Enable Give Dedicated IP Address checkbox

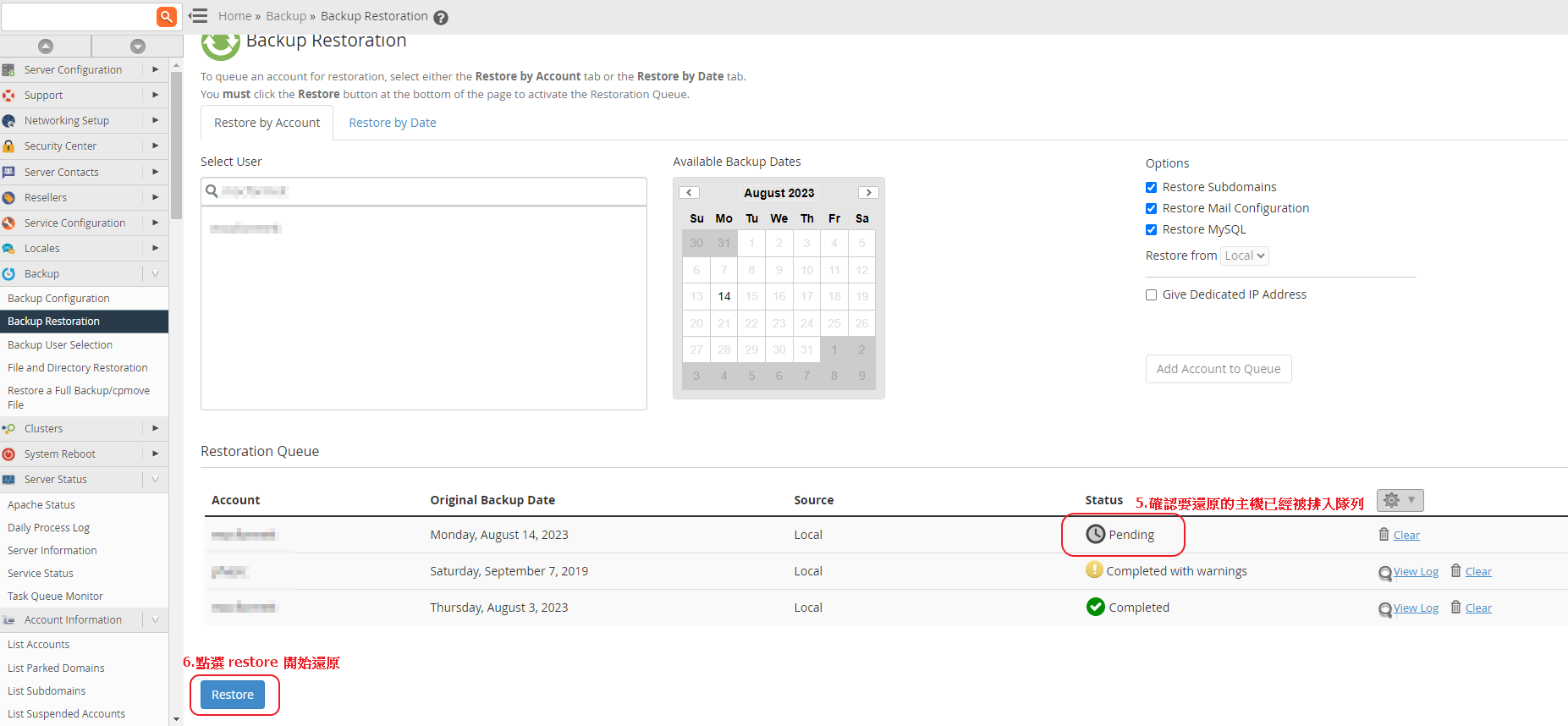coord(1151,295)
